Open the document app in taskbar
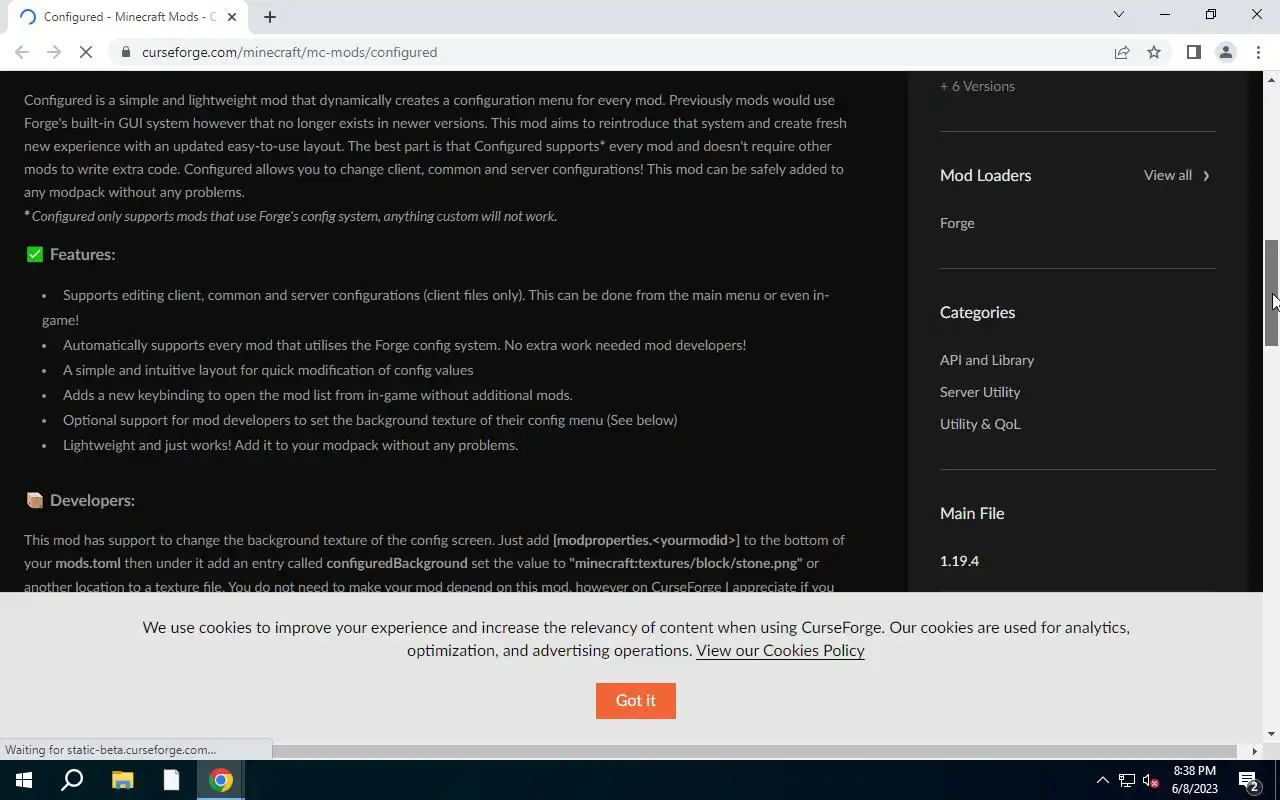 (x=171, y=780)
